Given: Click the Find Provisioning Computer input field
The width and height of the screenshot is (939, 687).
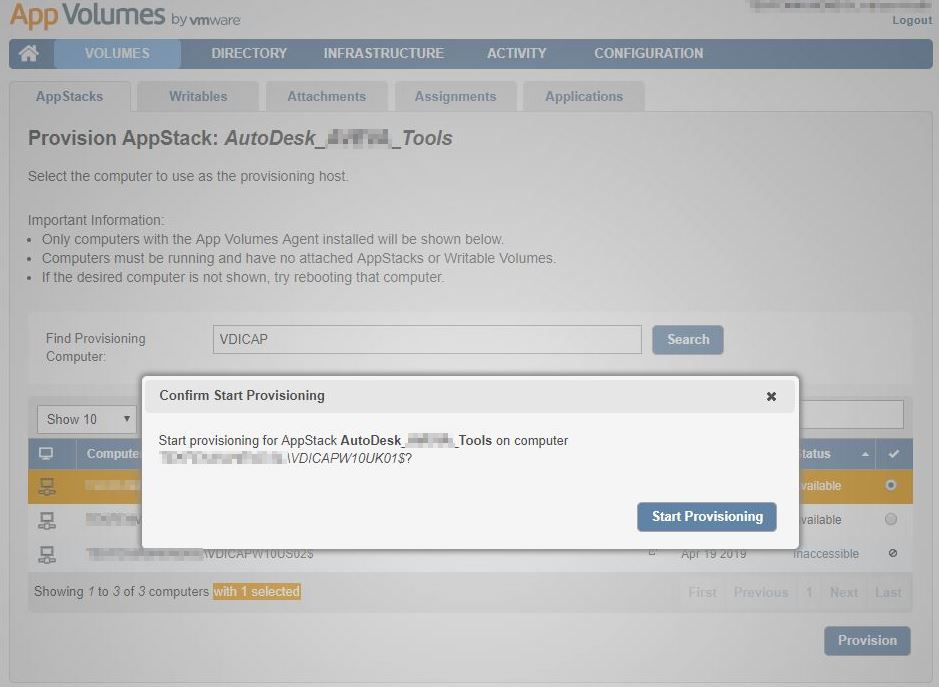Looking at the screenshot, I should tap(427, 340).
